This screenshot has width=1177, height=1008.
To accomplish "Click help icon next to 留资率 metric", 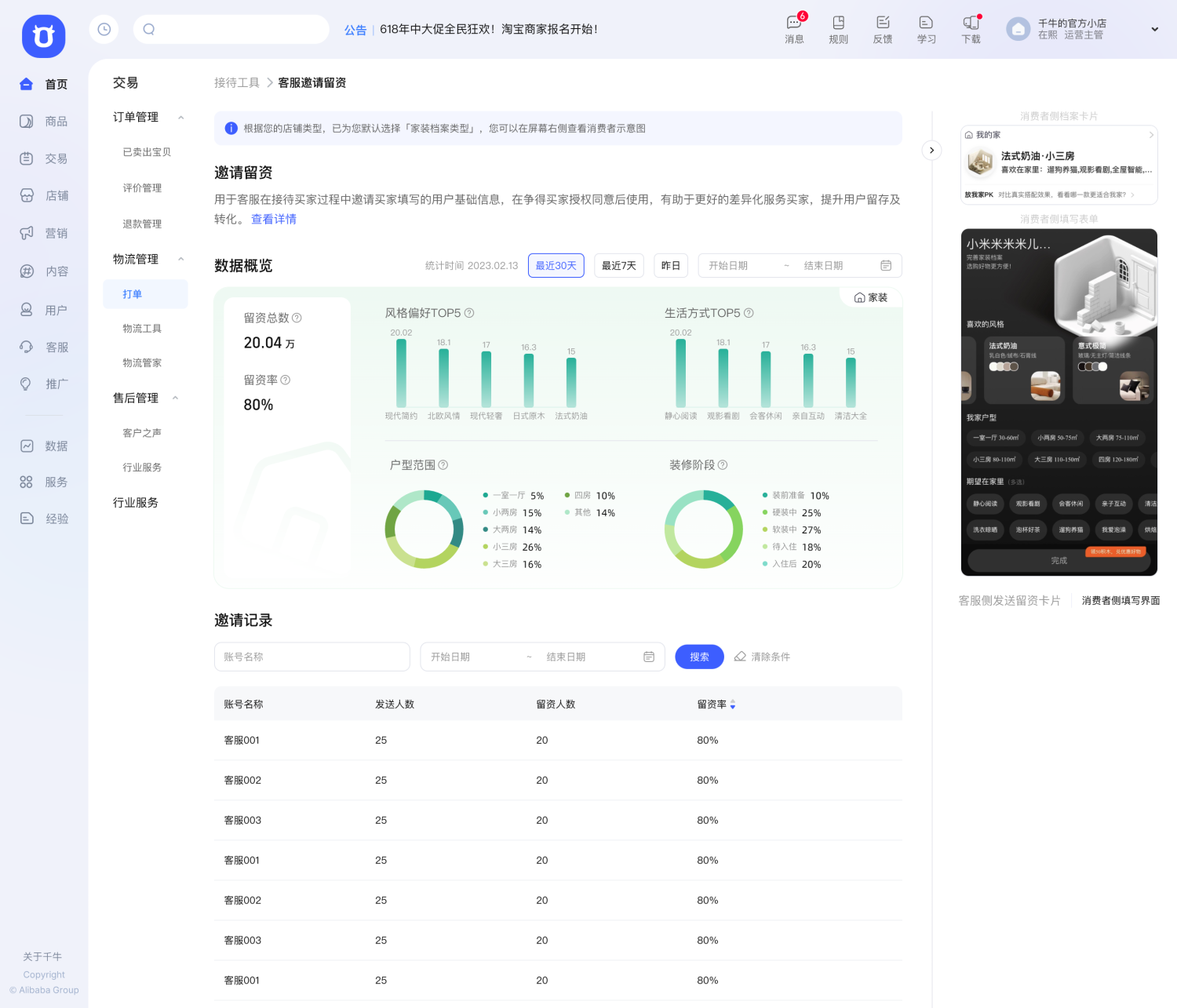I will pyautogui.click(x=286, y=380).
